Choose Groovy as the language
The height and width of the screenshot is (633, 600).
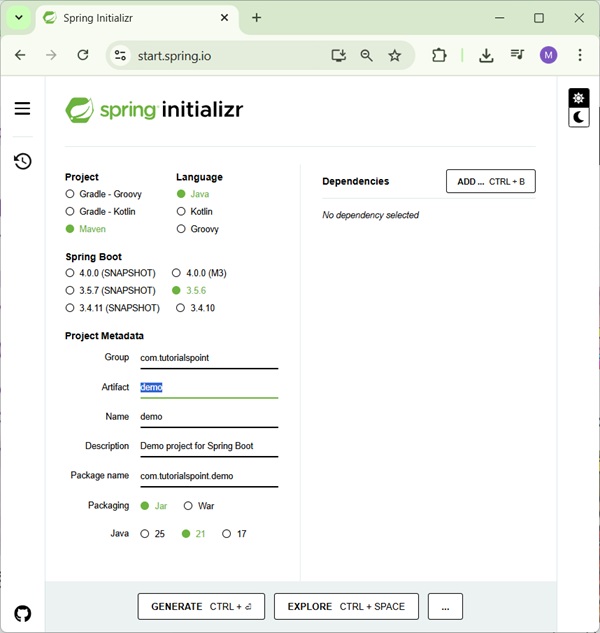tap(197, 229)
